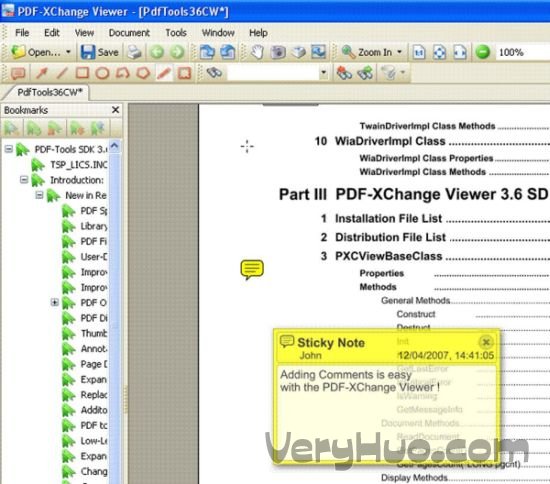Screen dimensions: 550x484
Task: Collapse the Introduction bookmark node
Action: (24, 180)
